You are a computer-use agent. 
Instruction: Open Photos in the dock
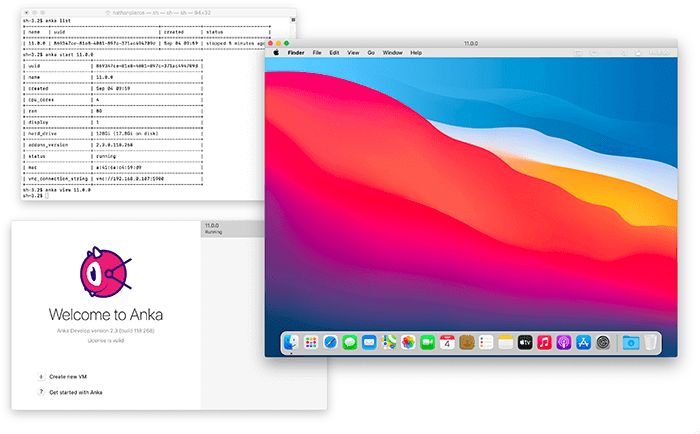[408, 342]
